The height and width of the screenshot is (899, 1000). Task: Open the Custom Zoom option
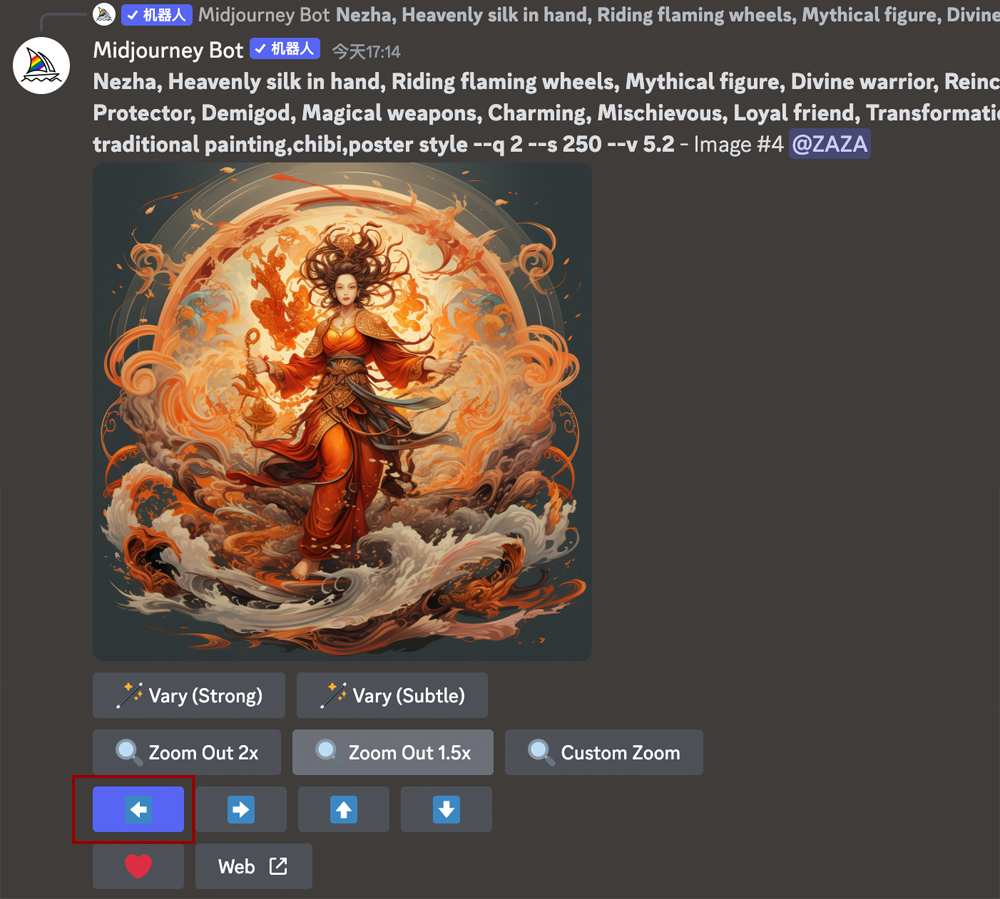[603, 752]
